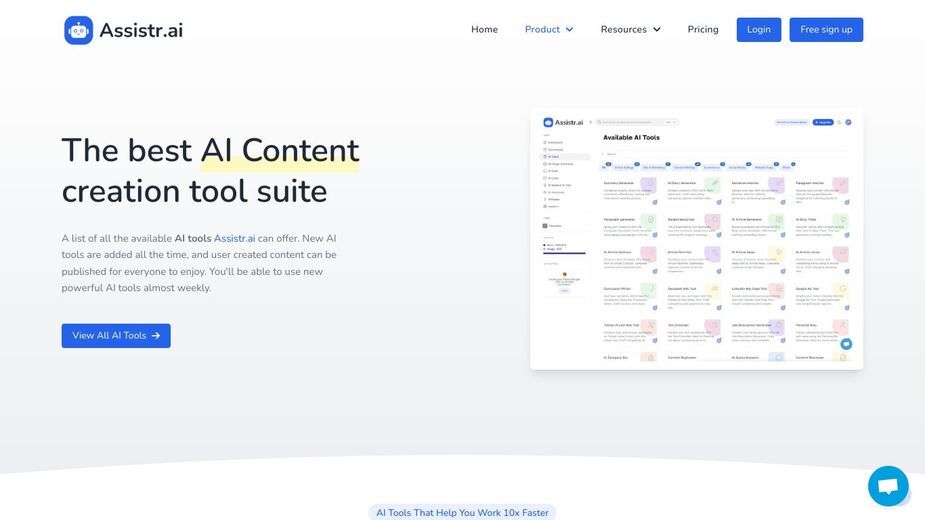The image size is (925, 520).
Task: Go to the Home page
Action: click(484, 30)
